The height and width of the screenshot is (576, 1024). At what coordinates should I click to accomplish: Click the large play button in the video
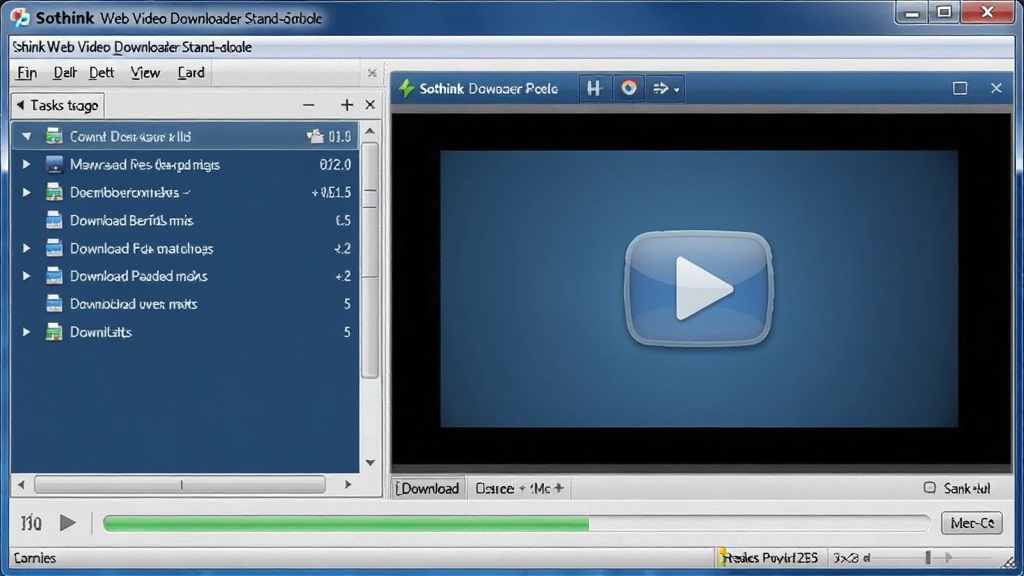pyautogui.click(x=699, y=288)
